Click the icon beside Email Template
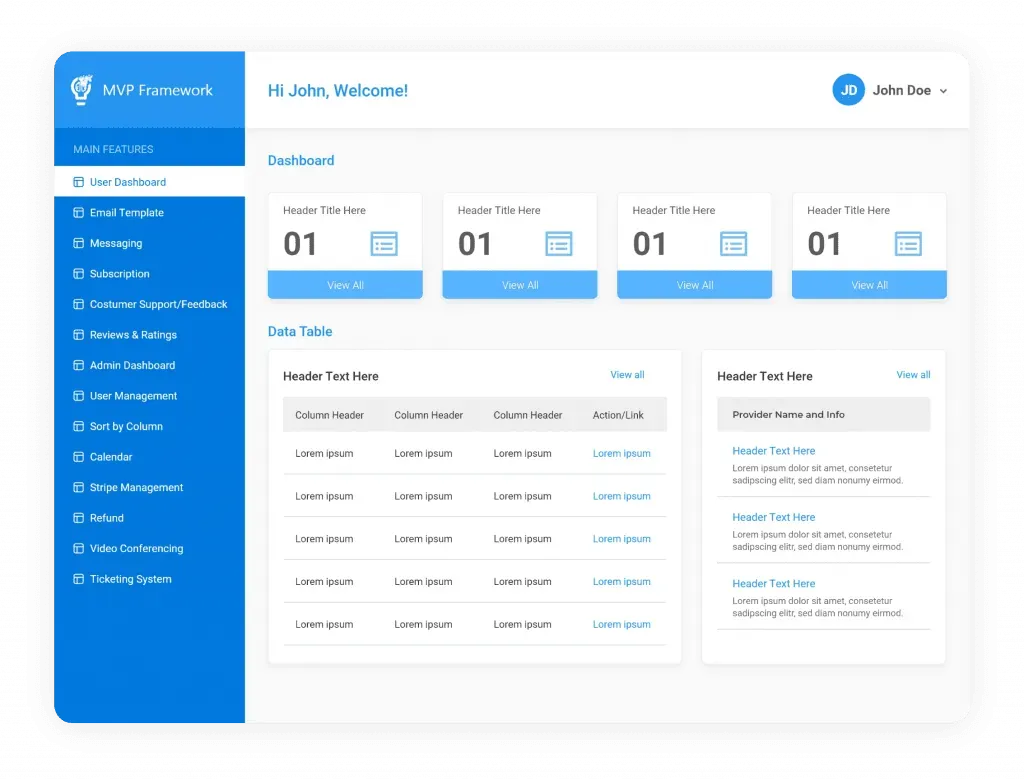The image size is (1024, 780). click(78, 212)
